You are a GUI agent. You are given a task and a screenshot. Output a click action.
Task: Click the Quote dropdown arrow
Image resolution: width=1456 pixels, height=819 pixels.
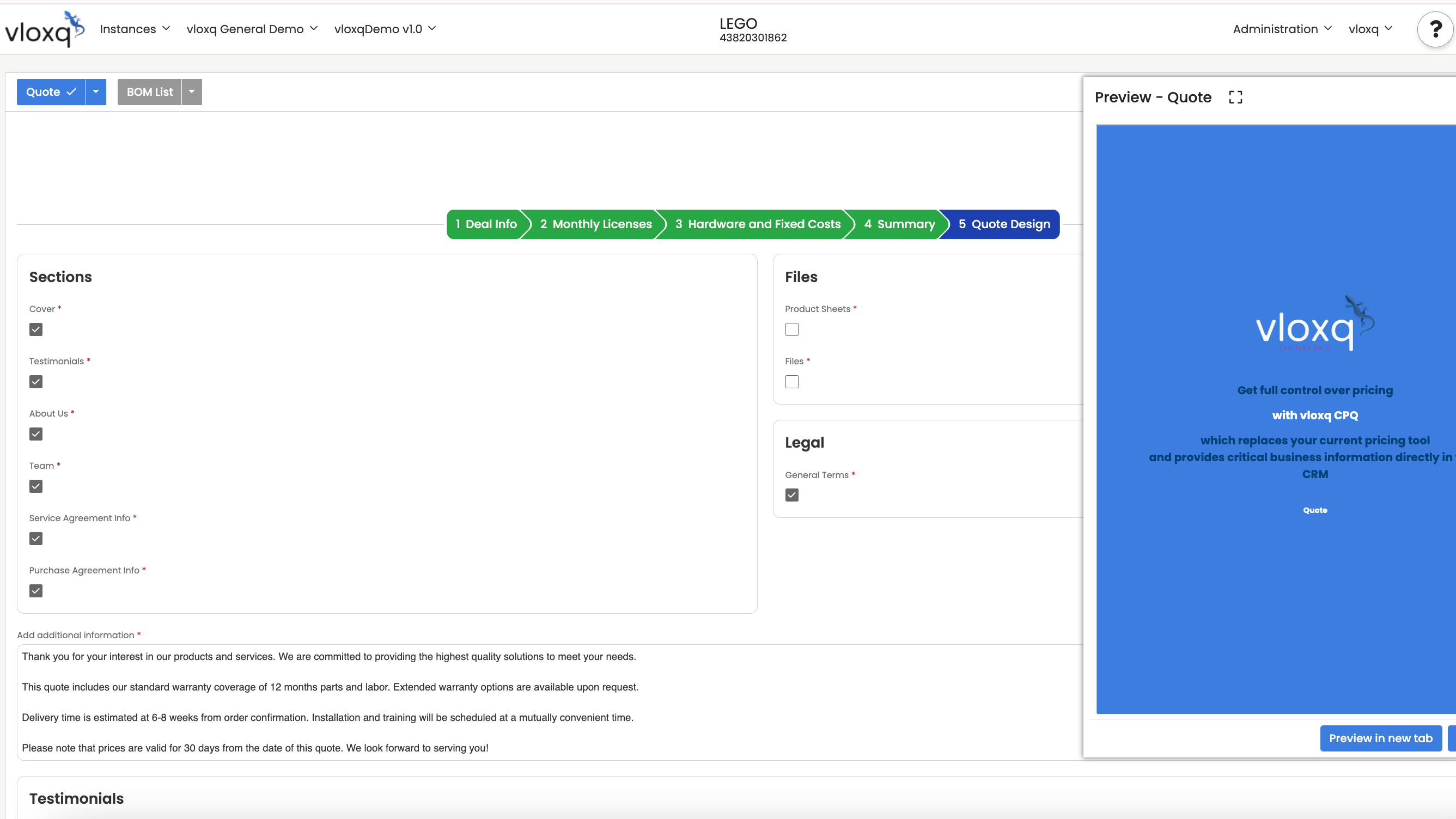(95, 91)
